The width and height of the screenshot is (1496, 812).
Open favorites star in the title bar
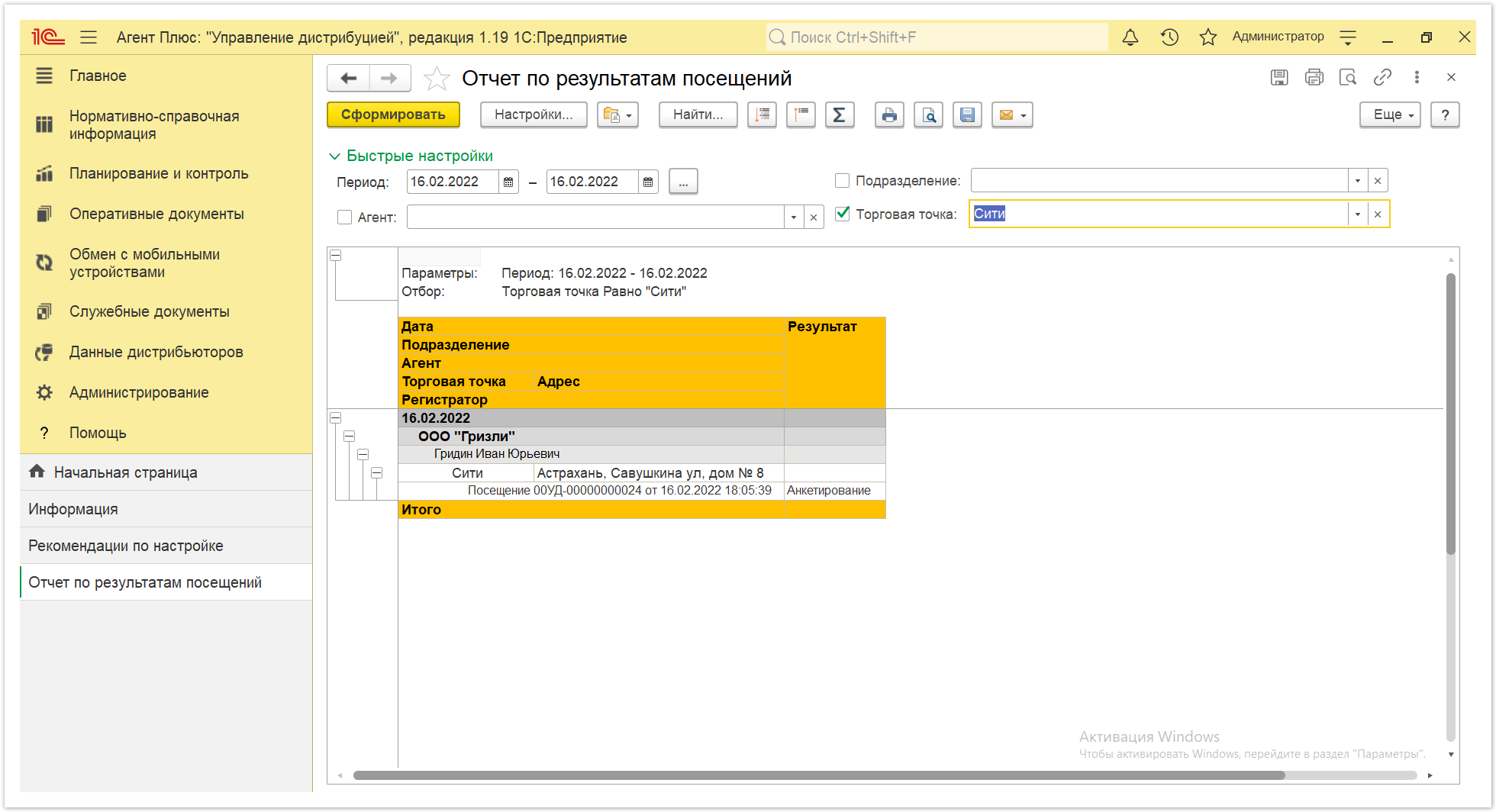(1207, 37)
